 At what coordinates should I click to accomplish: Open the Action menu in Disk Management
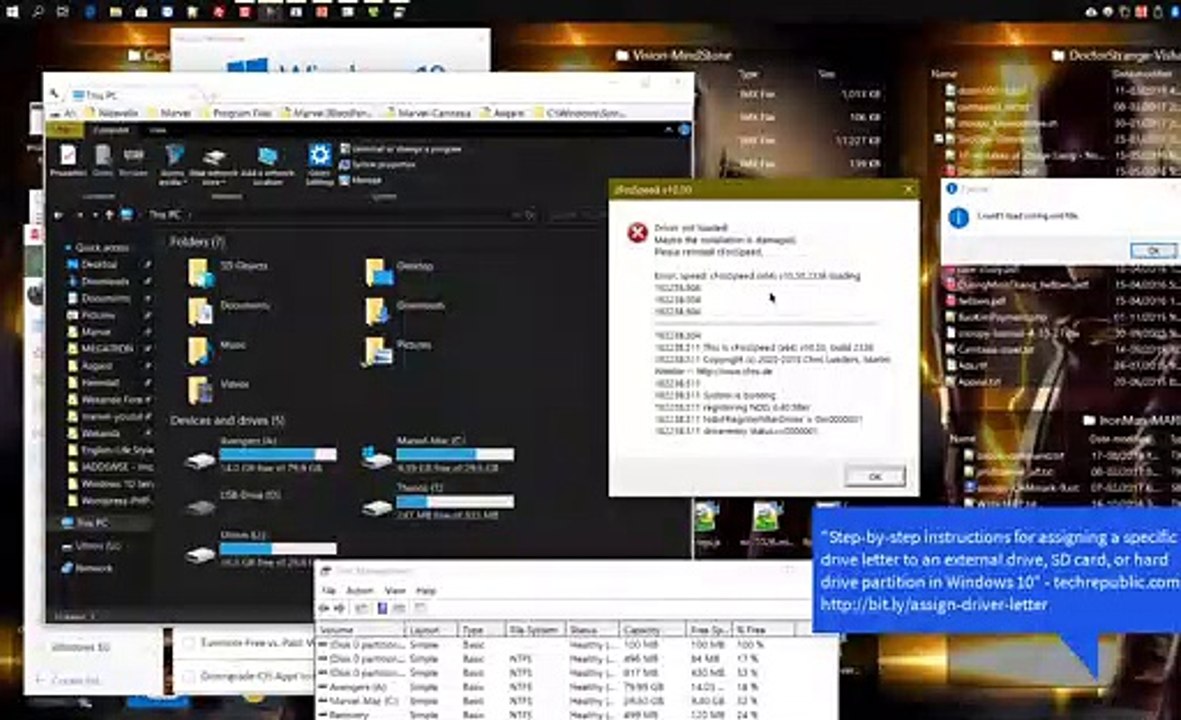pyautogui.click(x=359, y=590)
